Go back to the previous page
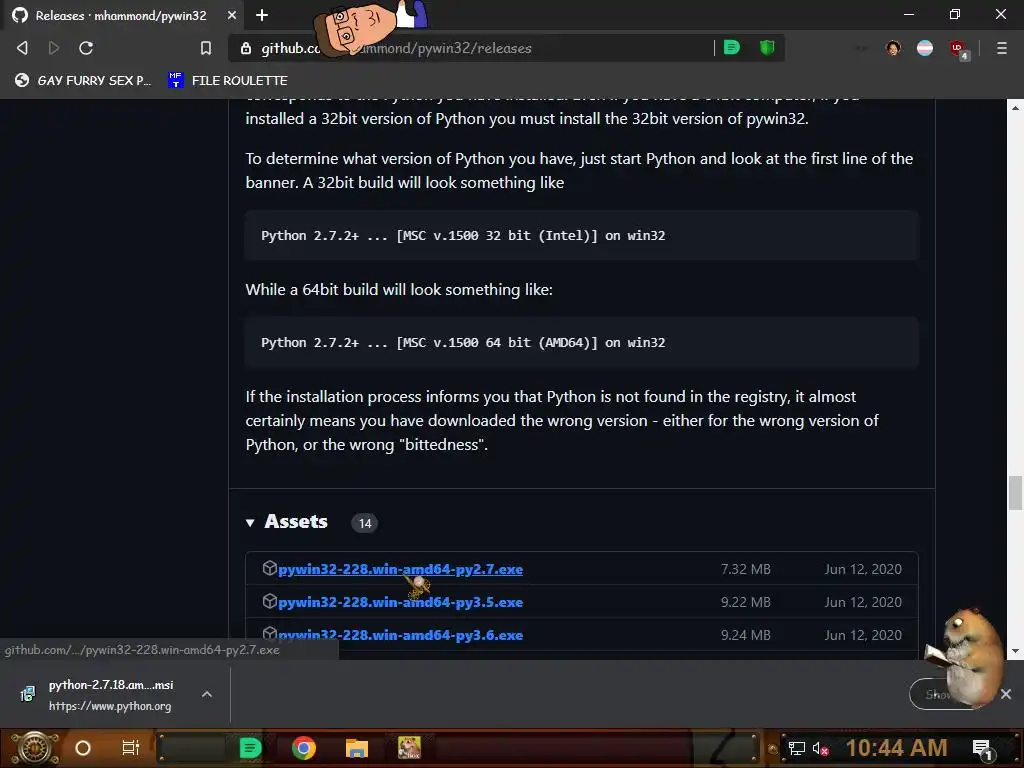 (x=22, y=48)
